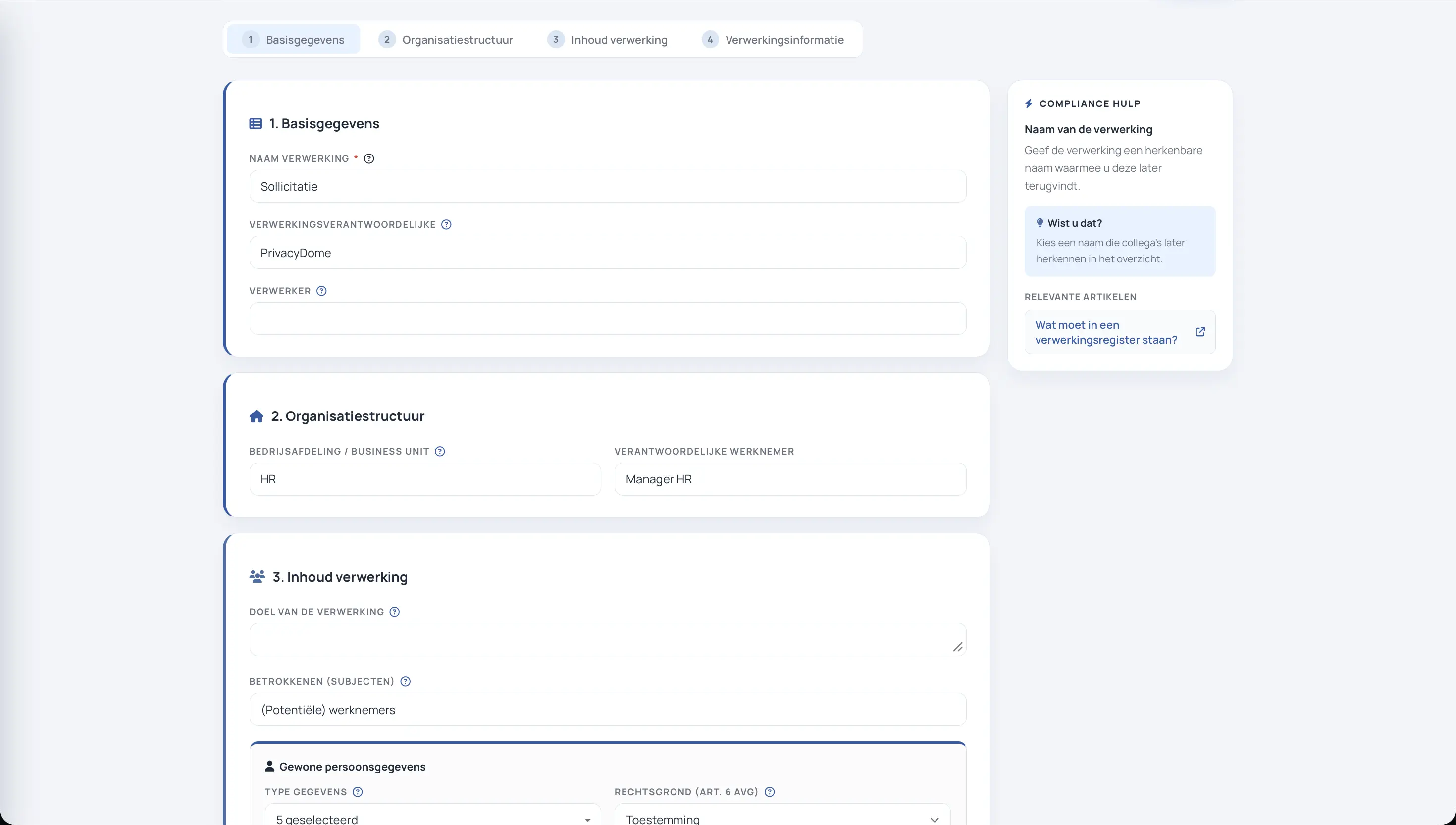Click the Bedrijfsafdeling field containing HR
1456x825 pixels.
(425, 479)
